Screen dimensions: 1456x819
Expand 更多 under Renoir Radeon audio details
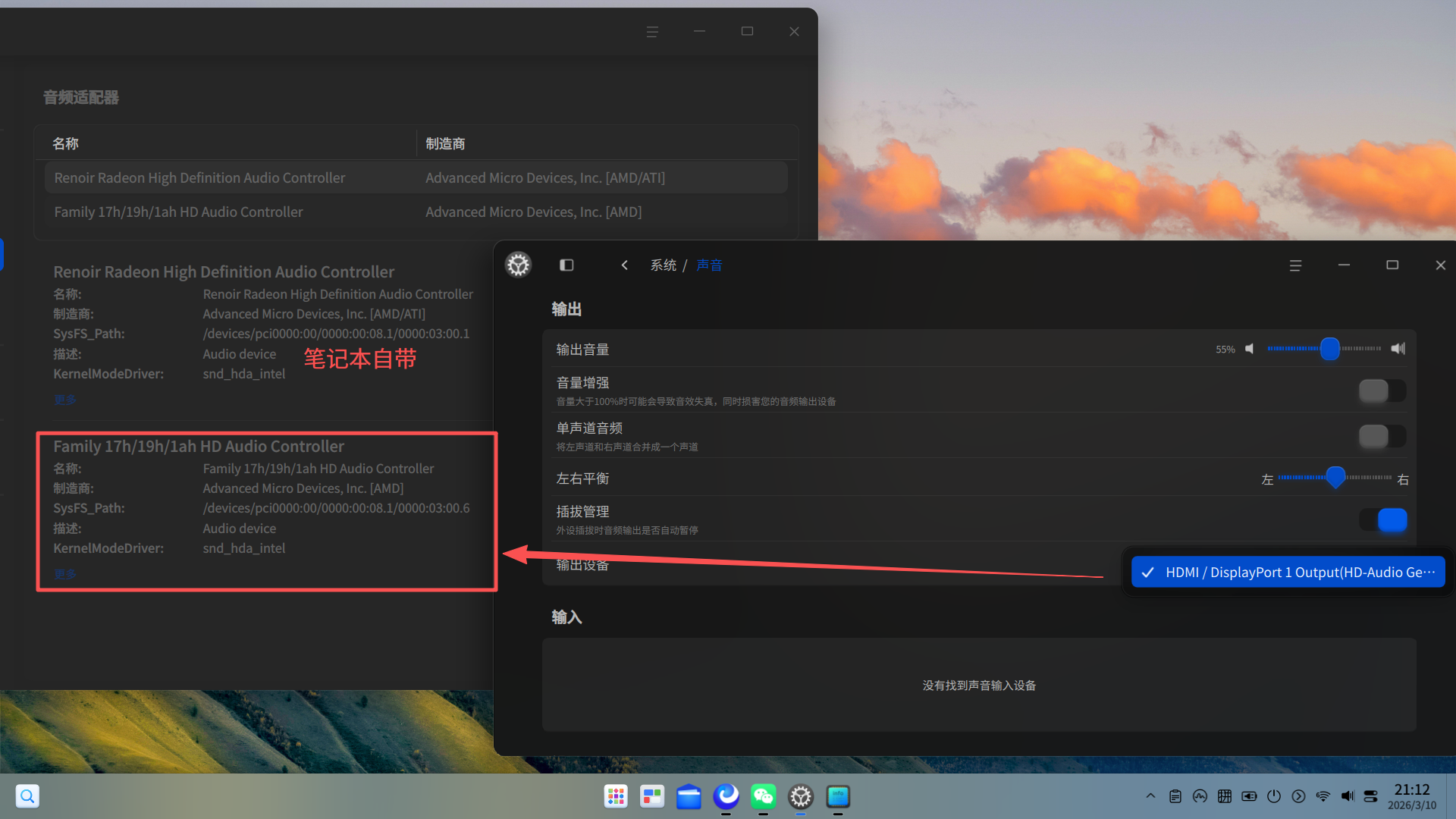tap(65, 400)
